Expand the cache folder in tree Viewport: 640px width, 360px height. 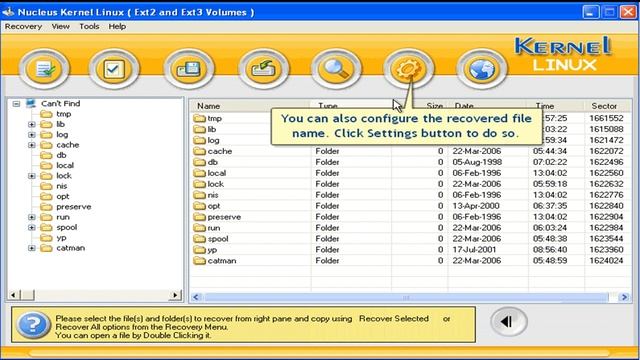[32, 145]
